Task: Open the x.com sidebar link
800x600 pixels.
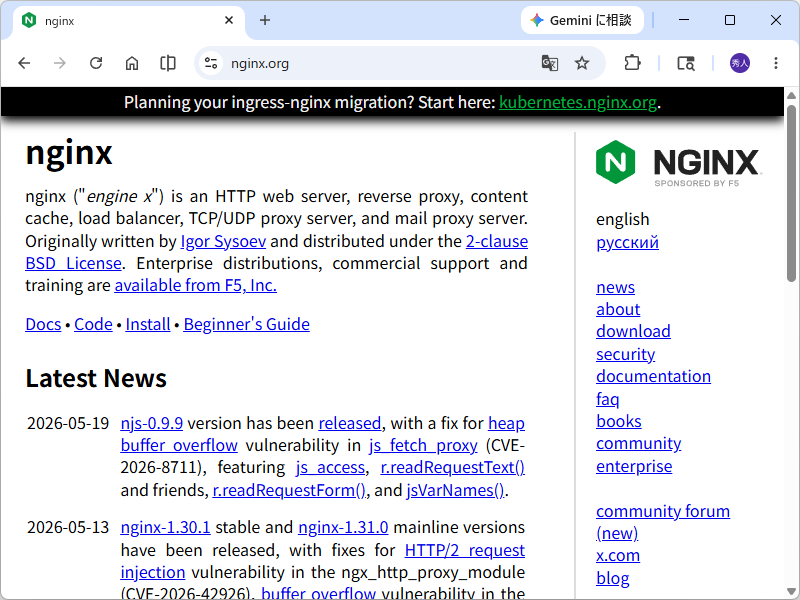Action: 618,556
